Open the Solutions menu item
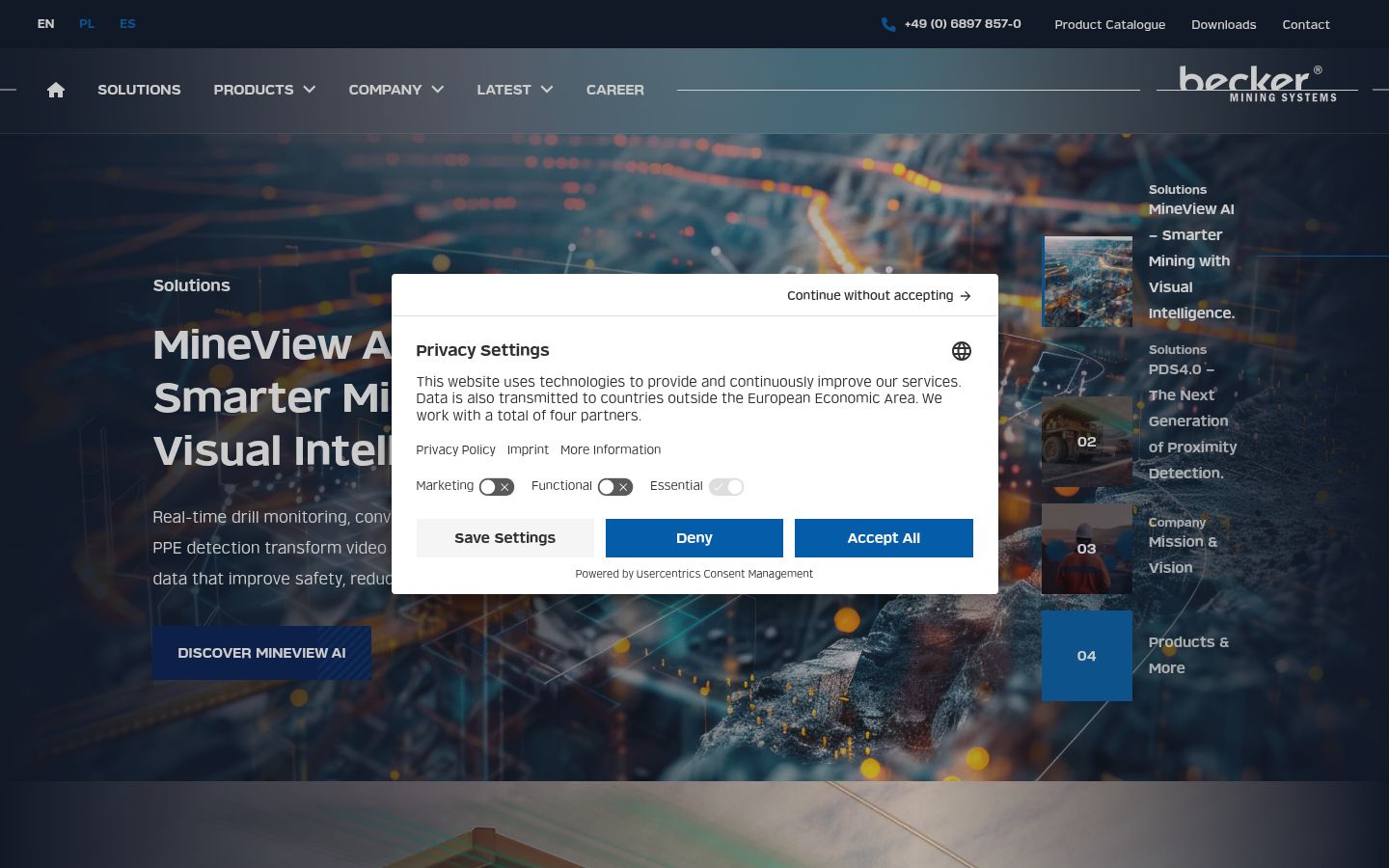Screen dimensions: 1389x868 (x=139, y=90)
